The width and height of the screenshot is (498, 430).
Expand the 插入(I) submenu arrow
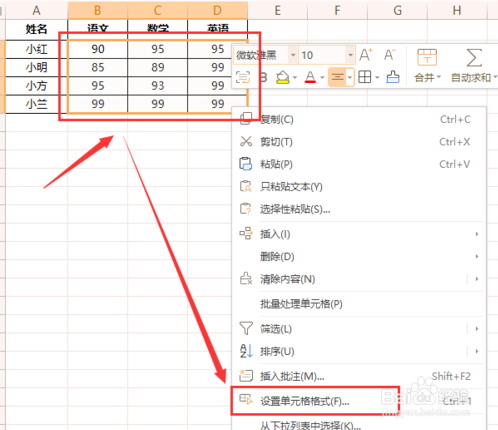(x=477, y=234)
